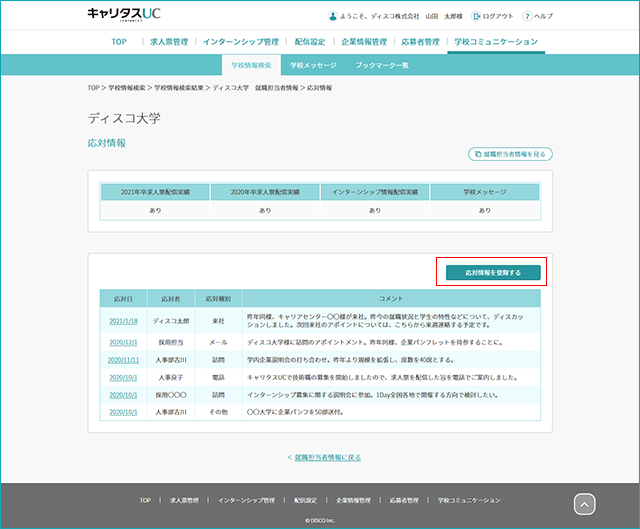Click the copy icon in 就職担当者情報を見る button
Screen dimensions: 640x529
(x=478, y=154)
